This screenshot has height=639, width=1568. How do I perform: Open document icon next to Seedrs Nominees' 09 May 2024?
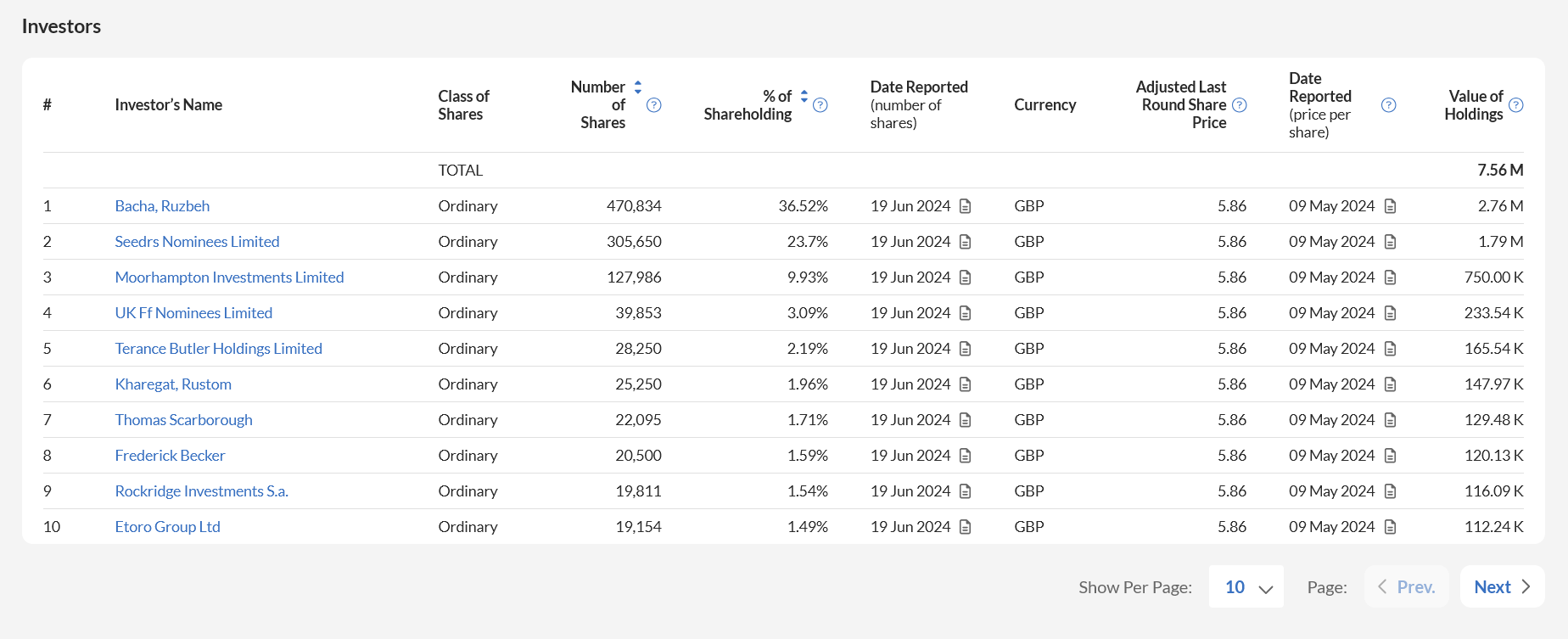coord(1390,242)
